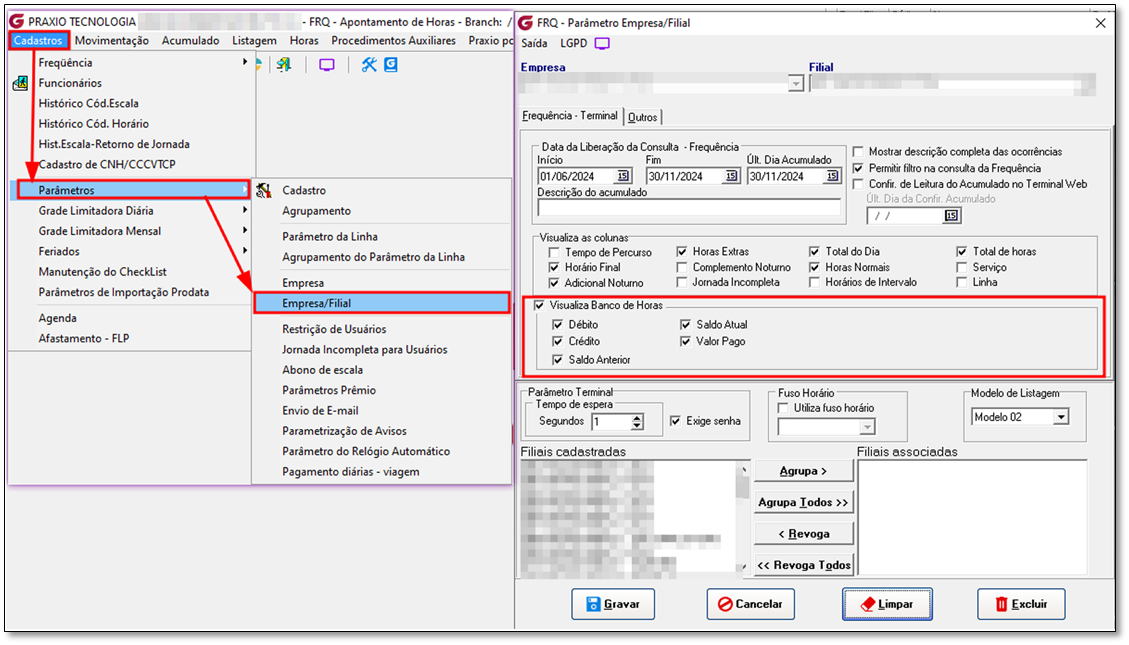Viewport: 1129px width, 645px height.
Task: Uncheck Horas Extras column
Action: tap(682, 252)
